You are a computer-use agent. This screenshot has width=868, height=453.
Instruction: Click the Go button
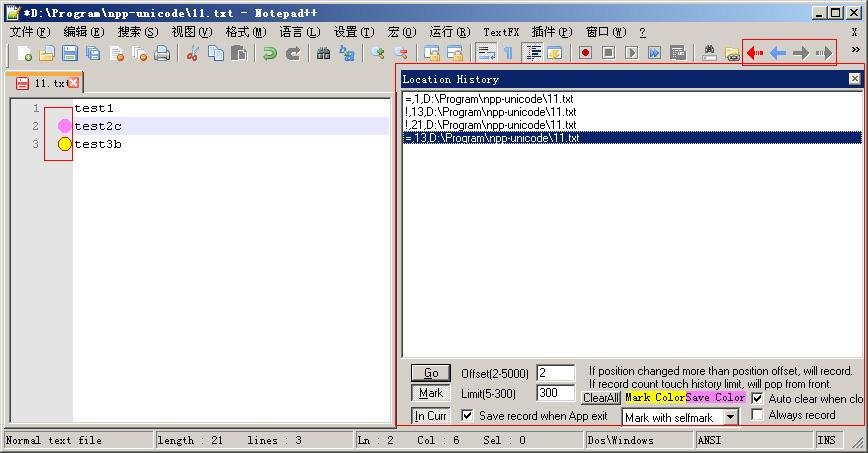[431, 373]
